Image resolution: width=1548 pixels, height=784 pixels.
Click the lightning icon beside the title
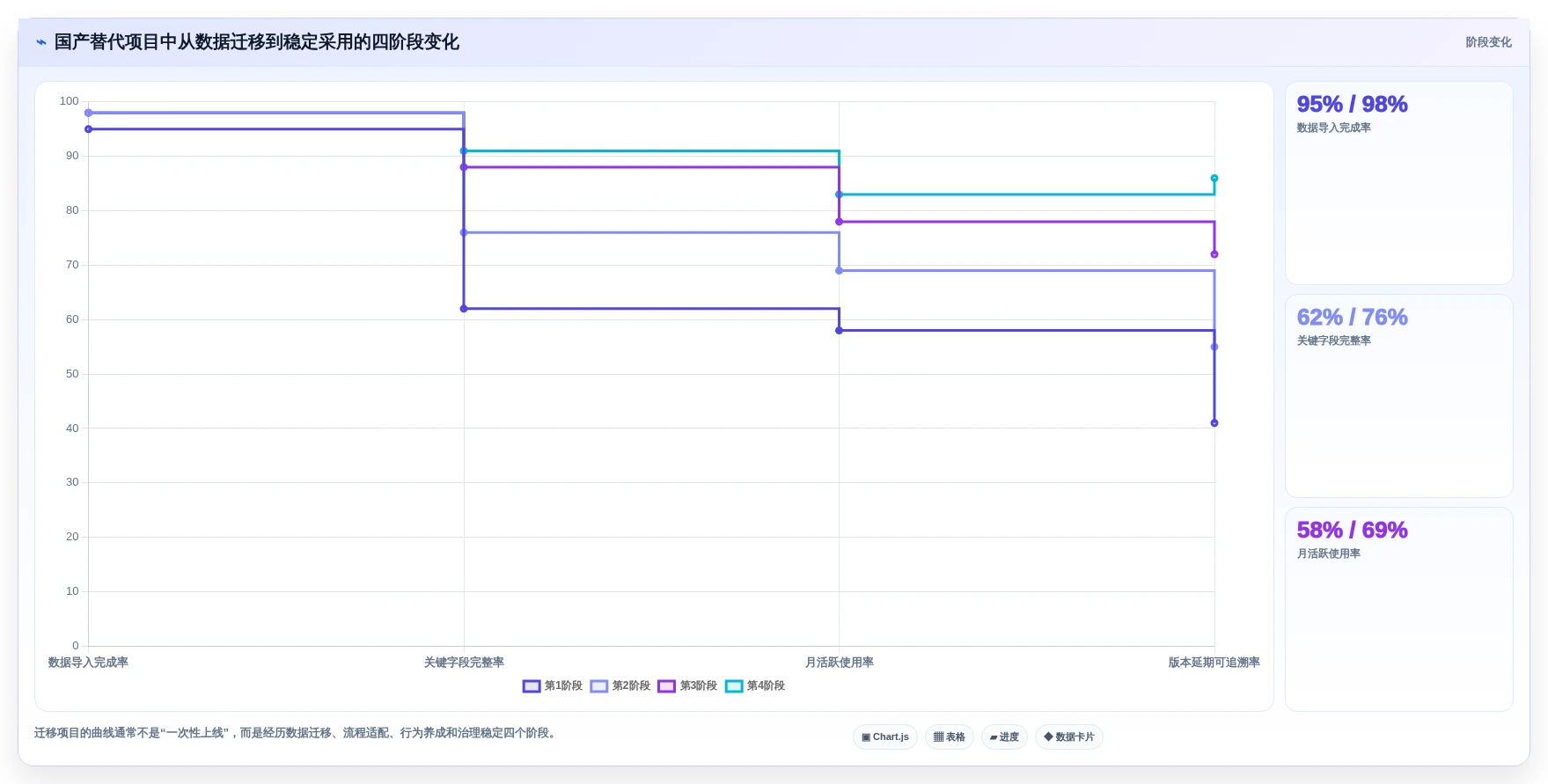(x=41, y=42)
